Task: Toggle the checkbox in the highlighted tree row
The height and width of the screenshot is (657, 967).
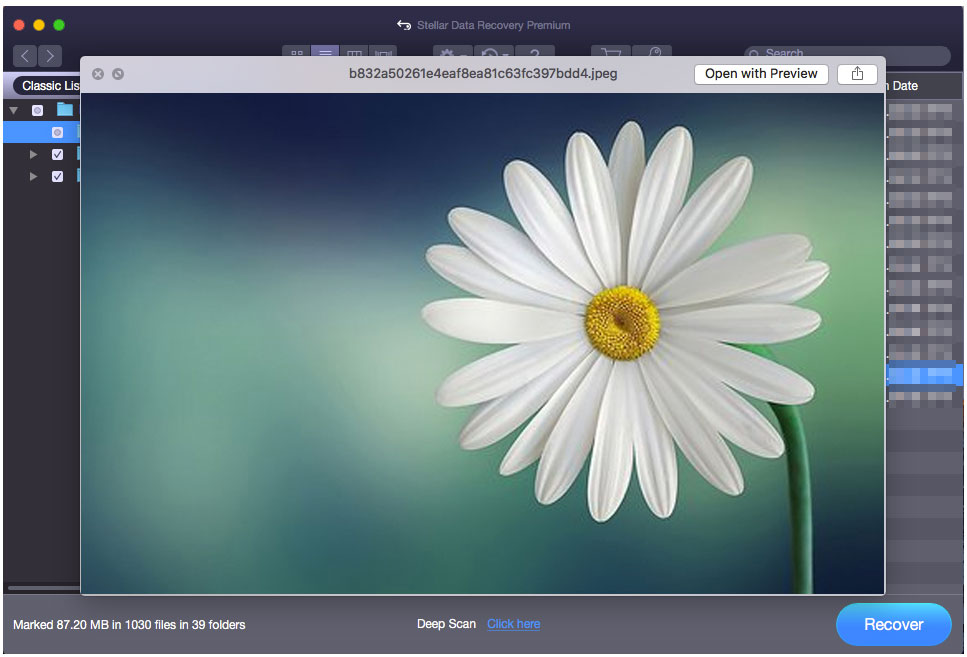Action: pos(57,133)
